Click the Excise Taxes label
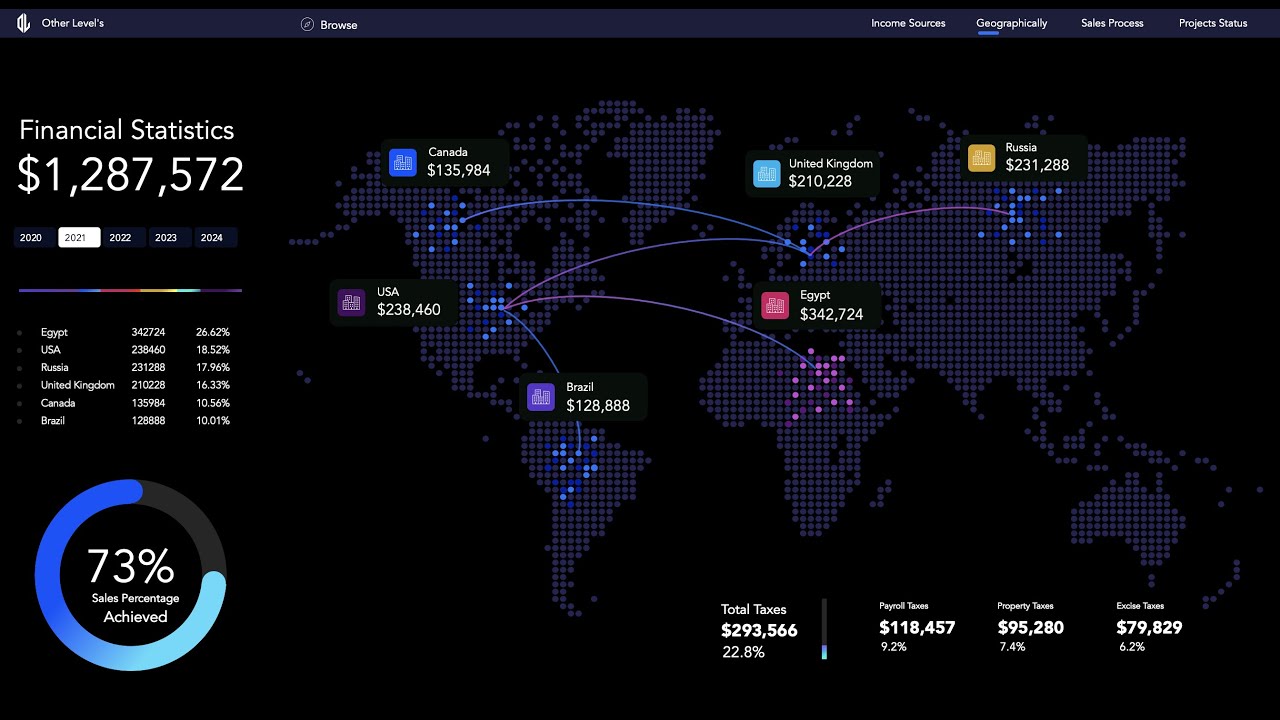The image size is (1280, 720). coord(1140,606)
